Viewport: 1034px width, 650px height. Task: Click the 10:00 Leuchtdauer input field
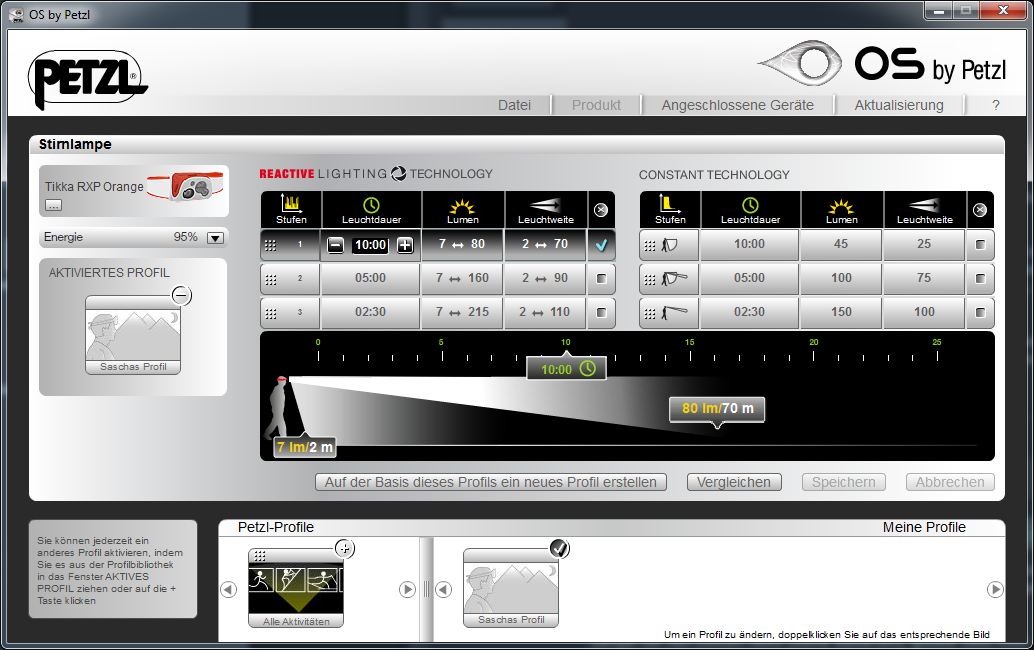pyautogui.click(x=371, y=245)
